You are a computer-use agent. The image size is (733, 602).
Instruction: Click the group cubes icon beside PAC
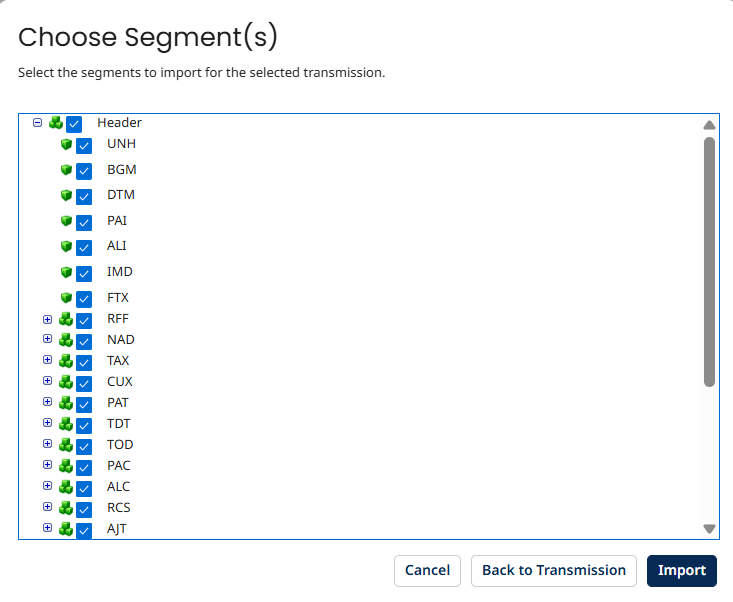(66, 466)
